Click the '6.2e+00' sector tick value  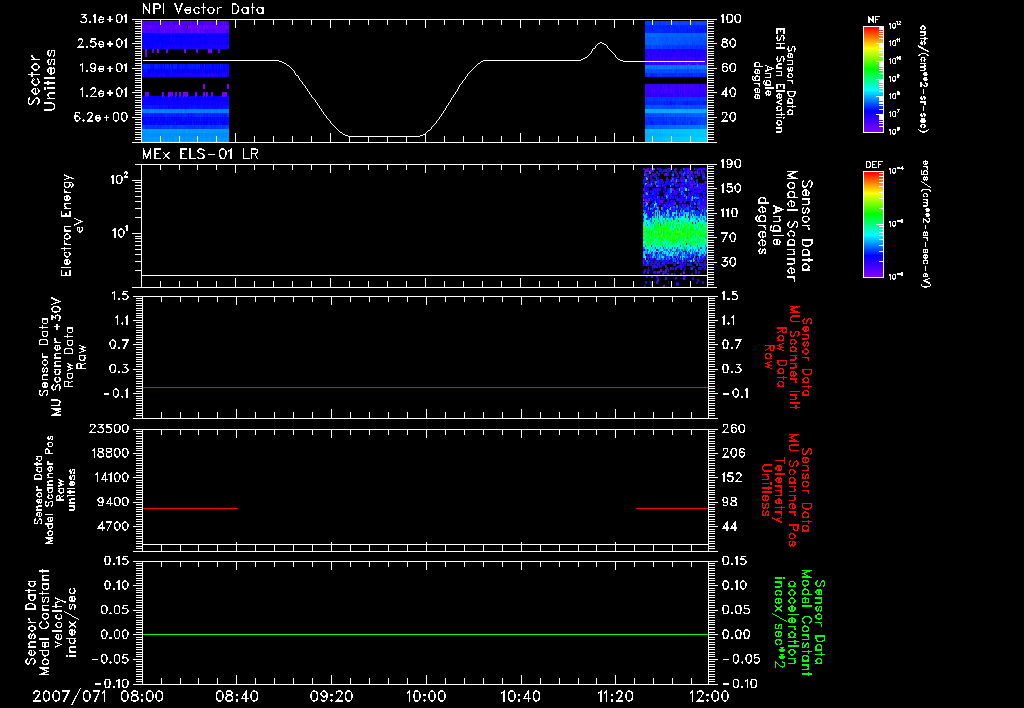[x=103, y=118]
